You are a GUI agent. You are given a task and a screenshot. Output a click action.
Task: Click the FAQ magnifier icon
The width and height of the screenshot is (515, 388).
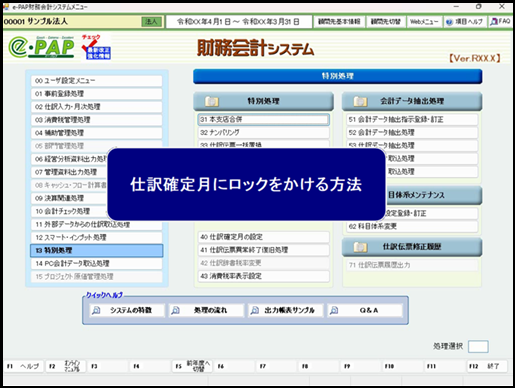point(494,22)
